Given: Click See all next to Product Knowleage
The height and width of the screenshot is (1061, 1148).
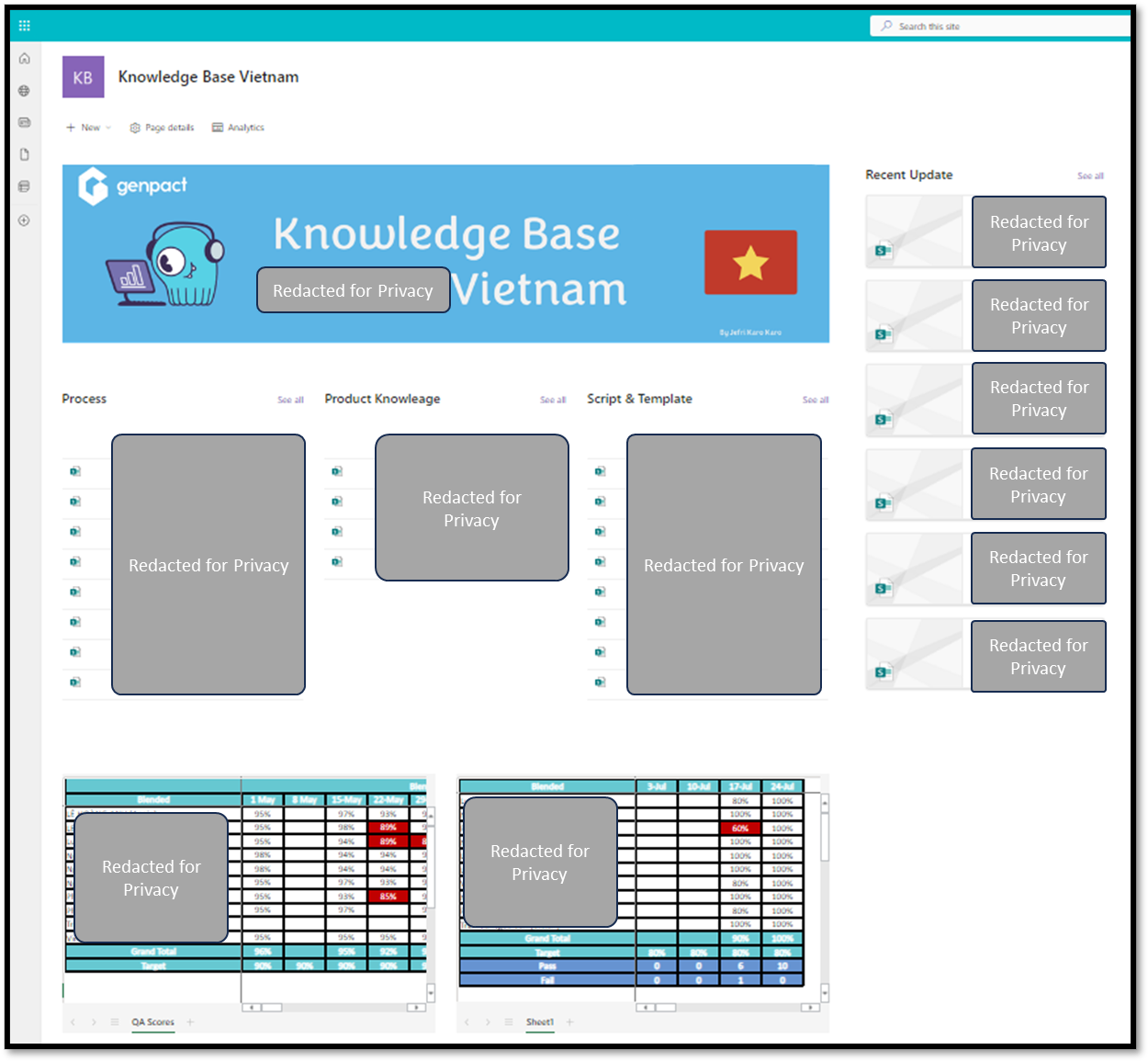Looking at the screenshot, I should (x=553, y=400).
